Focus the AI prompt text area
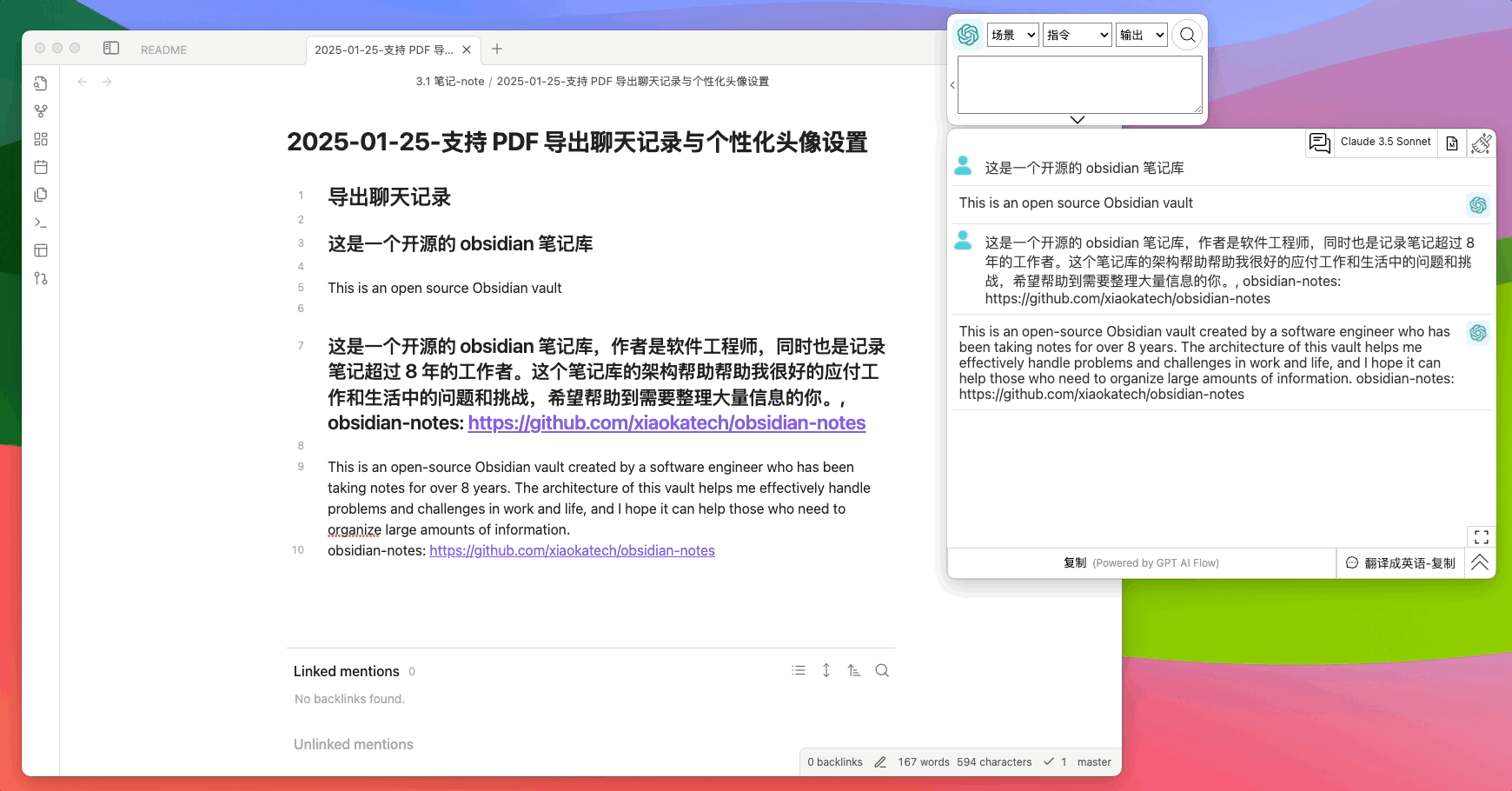Image resolution: width=1512 pixels, height=791 pixels. coord(1080,85)
